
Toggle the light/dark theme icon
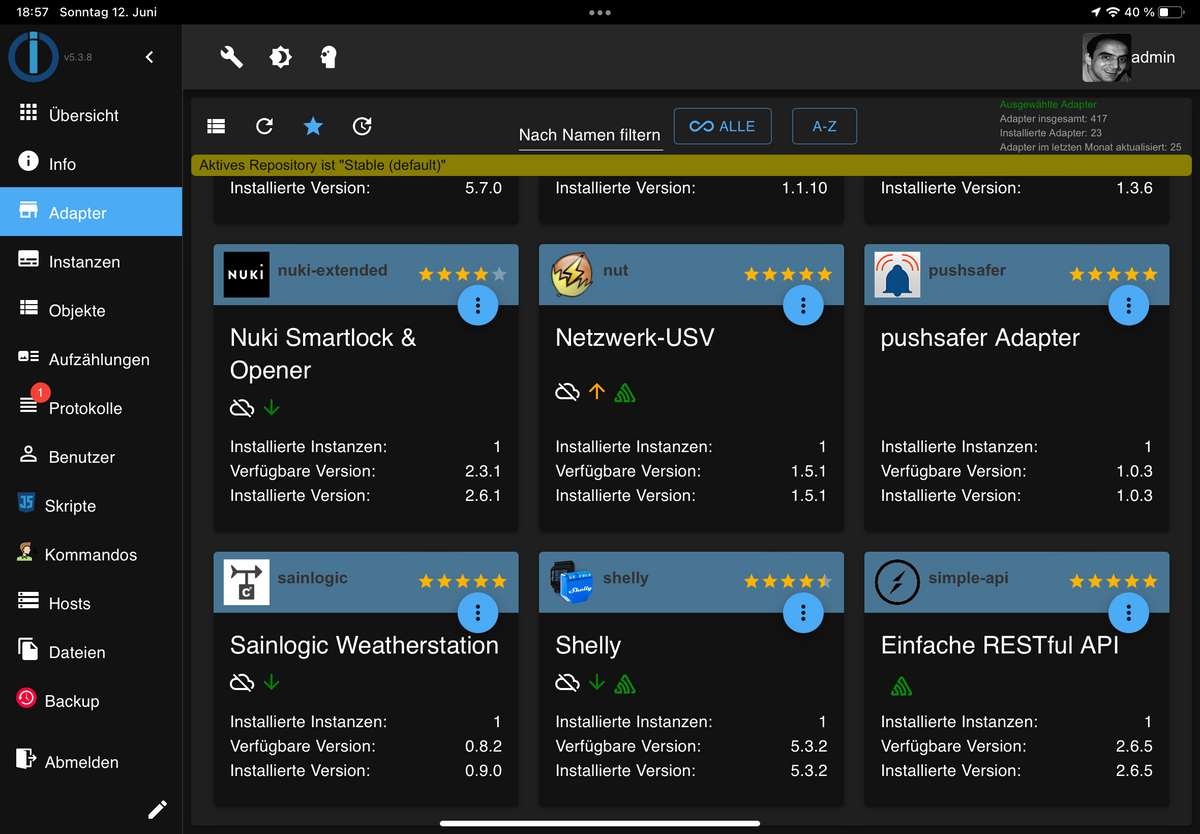point(281,57)
